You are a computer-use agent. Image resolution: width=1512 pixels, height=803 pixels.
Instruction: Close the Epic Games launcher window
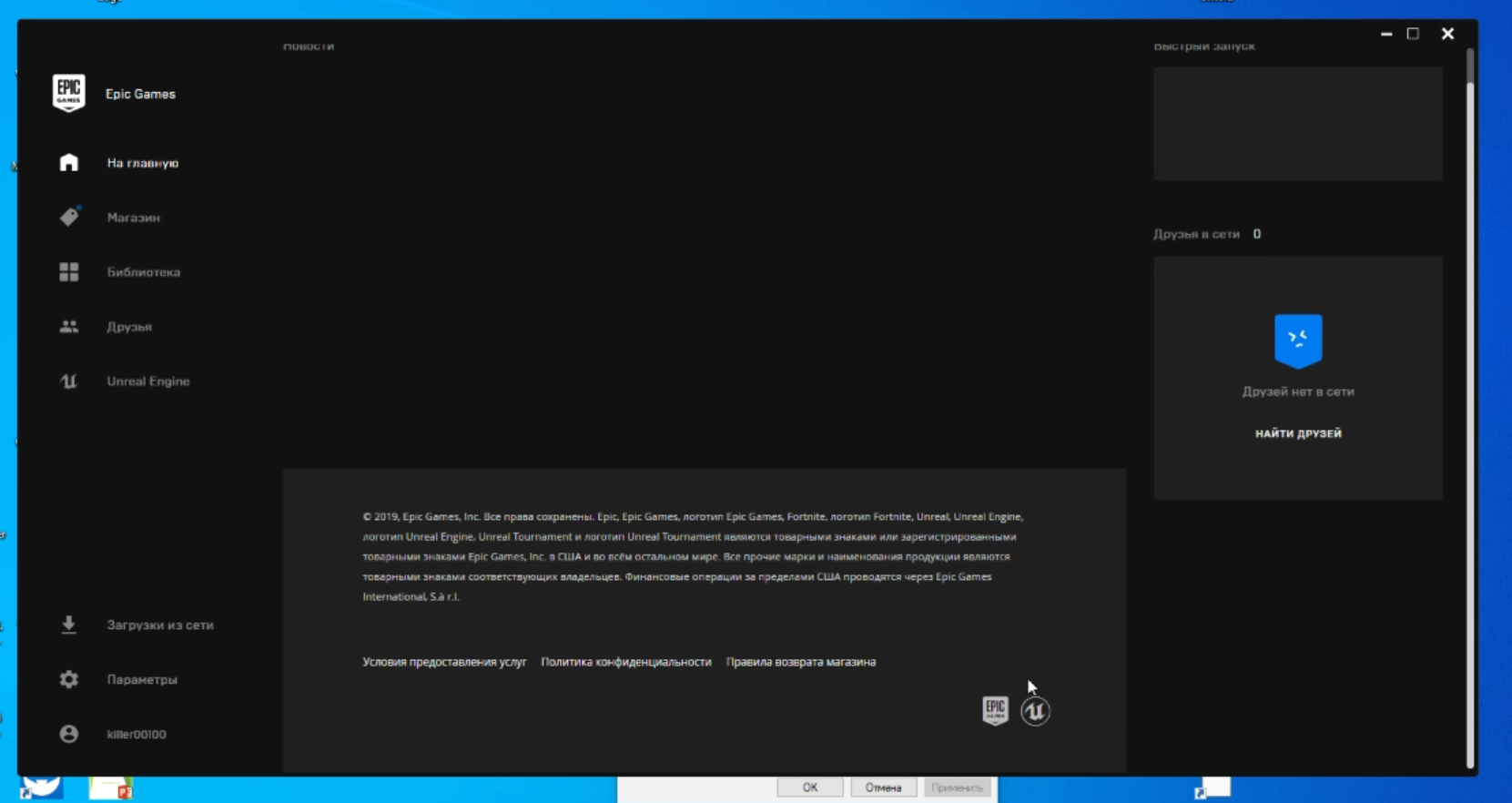click(x=1447, y=34)
